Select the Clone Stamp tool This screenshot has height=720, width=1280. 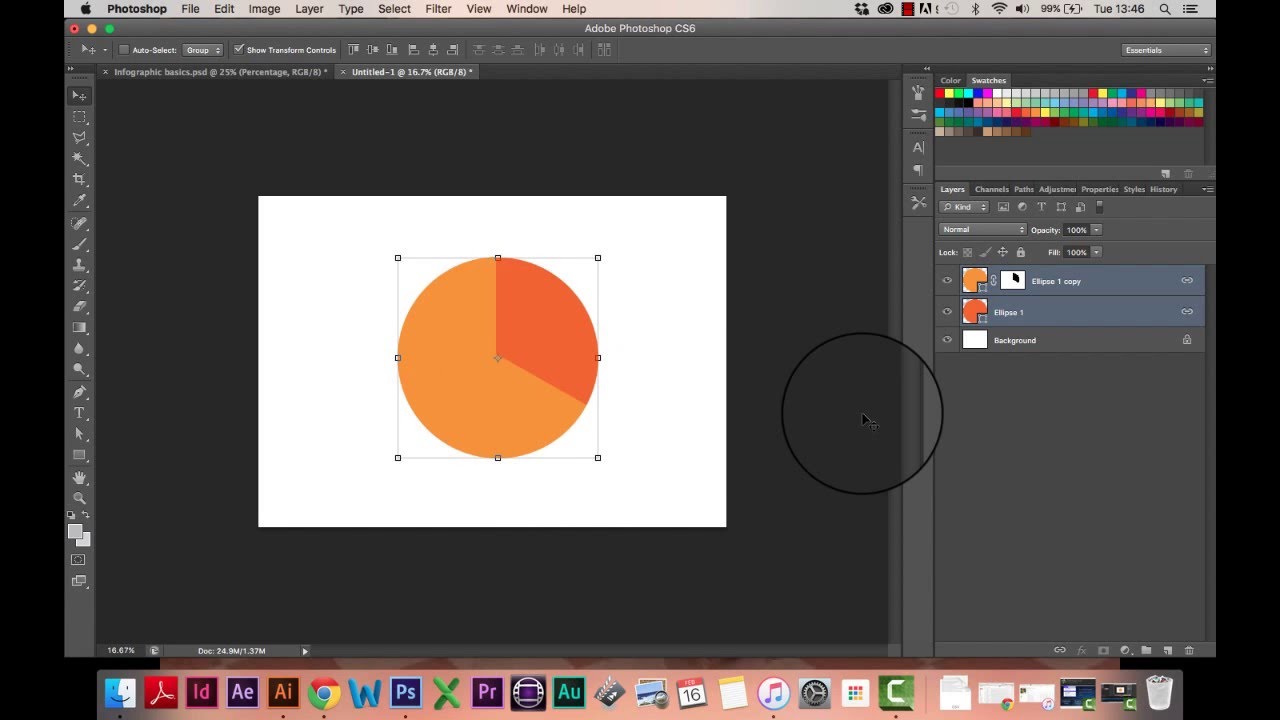79,265
